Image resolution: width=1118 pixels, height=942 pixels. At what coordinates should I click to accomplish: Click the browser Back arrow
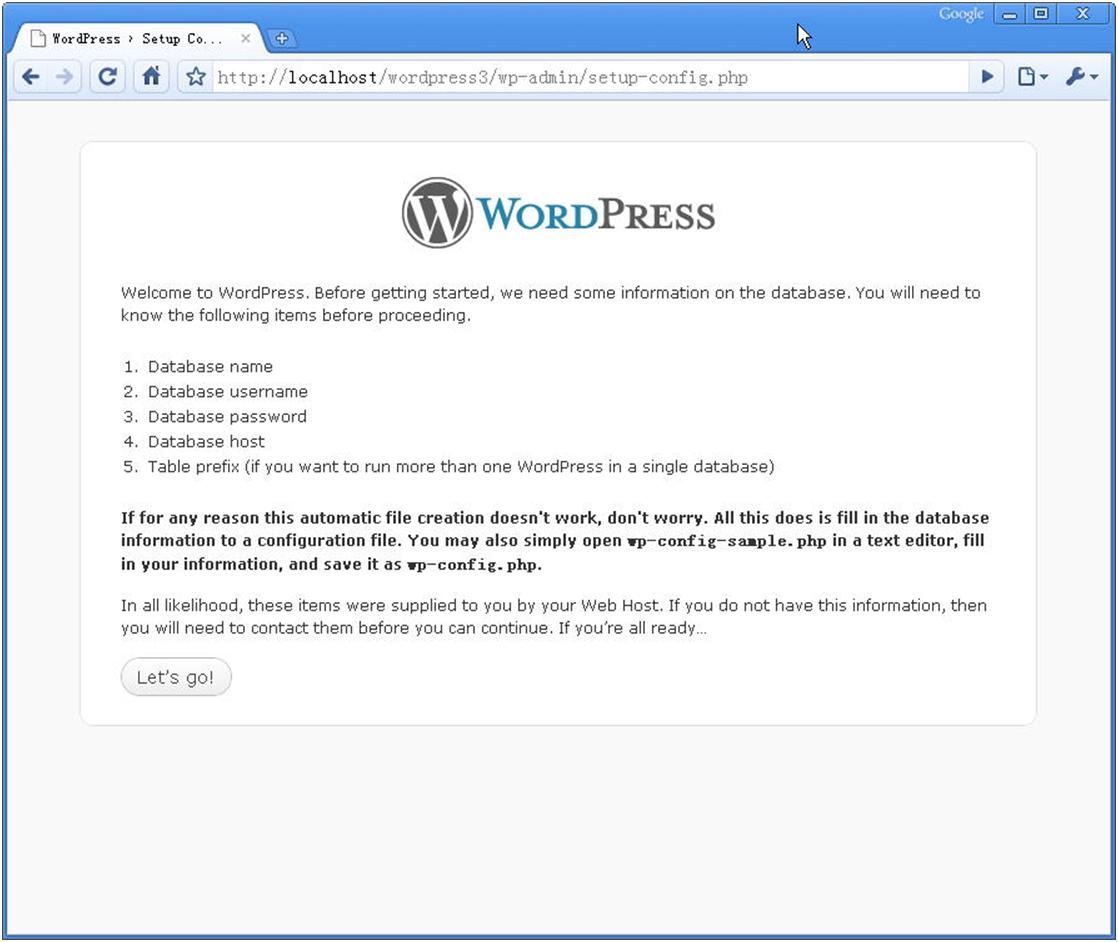(x=31, y=76)
